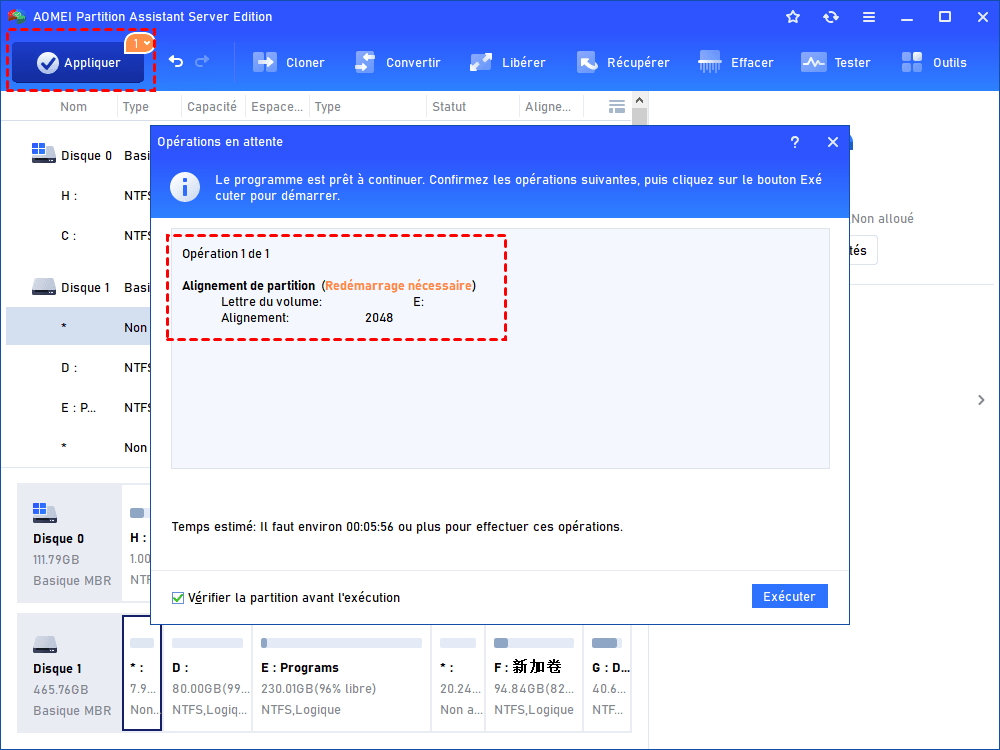Redo the operation
The width and height of the screenshot is (1000, 750).
pos(202,61)
